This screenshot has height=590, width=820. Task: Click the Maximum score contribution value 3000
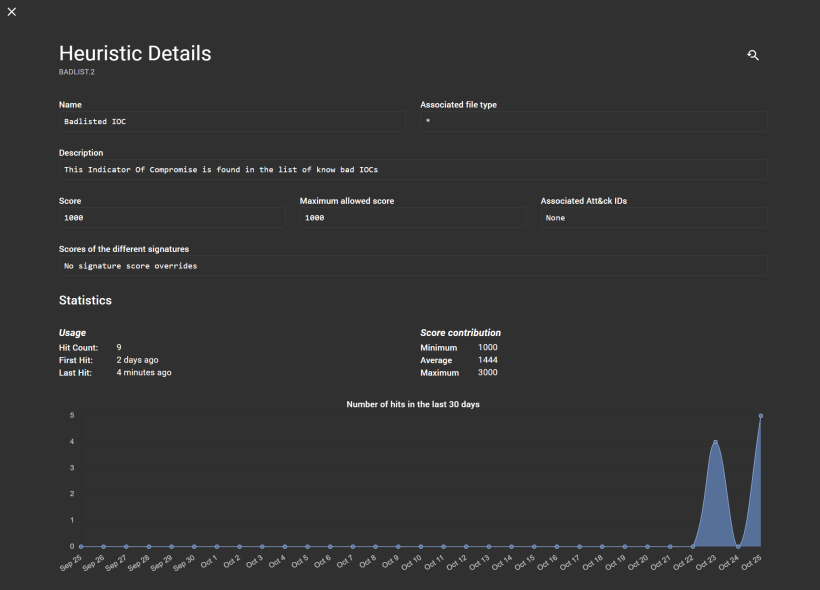pos(488,372)
